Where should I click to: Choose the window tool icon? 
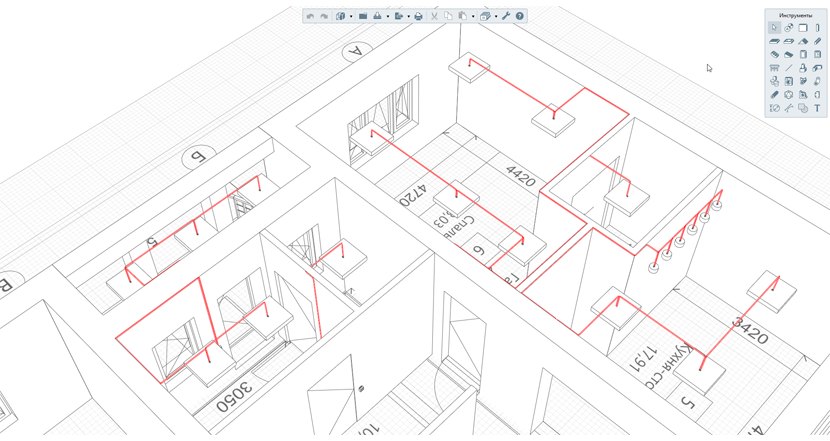tap(817, 54)
